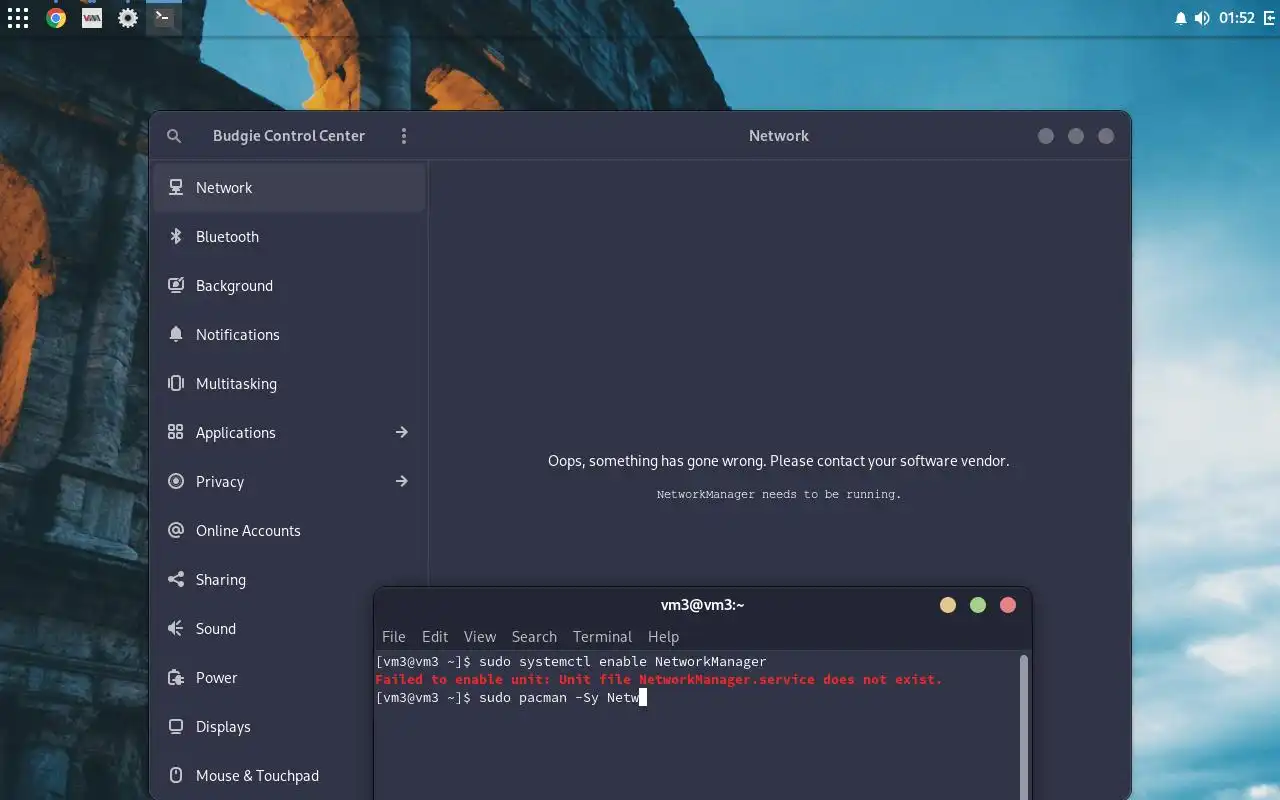Click the Displays monitor sidebar icon
The image size is (1280, 800).
point(176,726)
